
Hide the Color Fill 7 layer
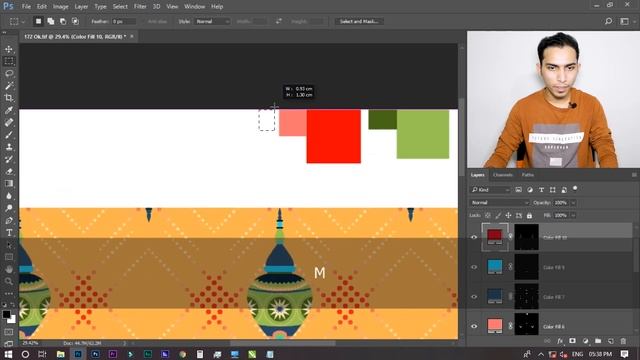pos(474,297)
